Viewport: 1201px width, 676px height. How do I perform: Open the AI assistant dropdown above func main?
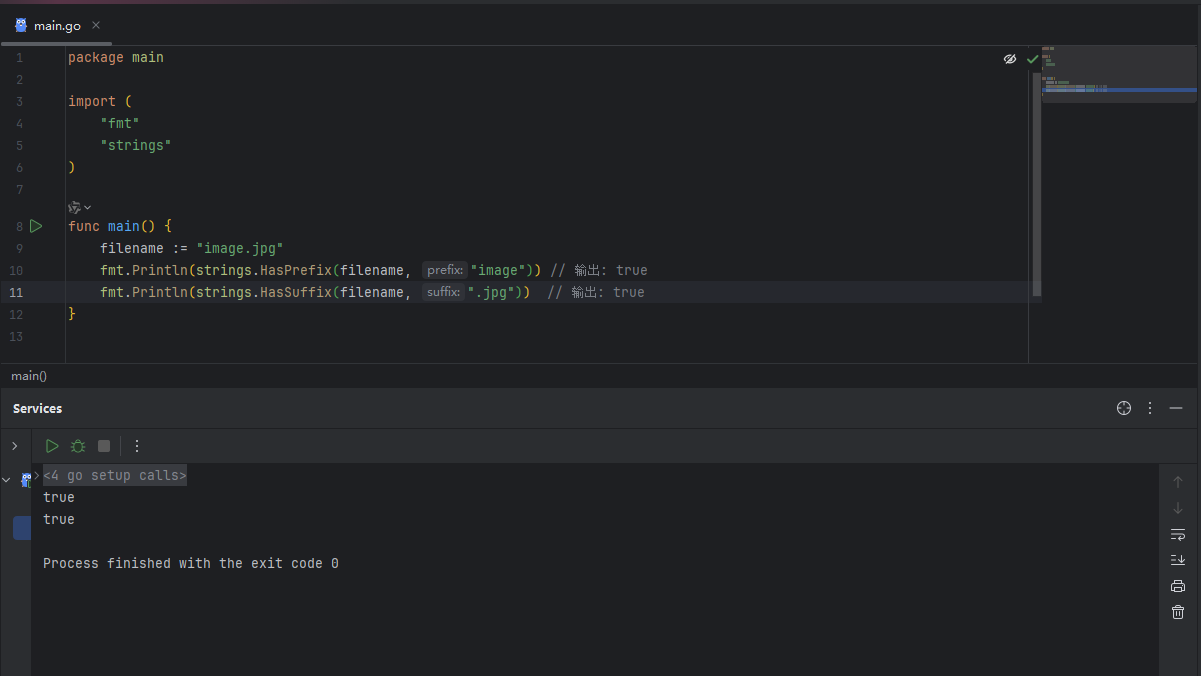coord(79,207)
